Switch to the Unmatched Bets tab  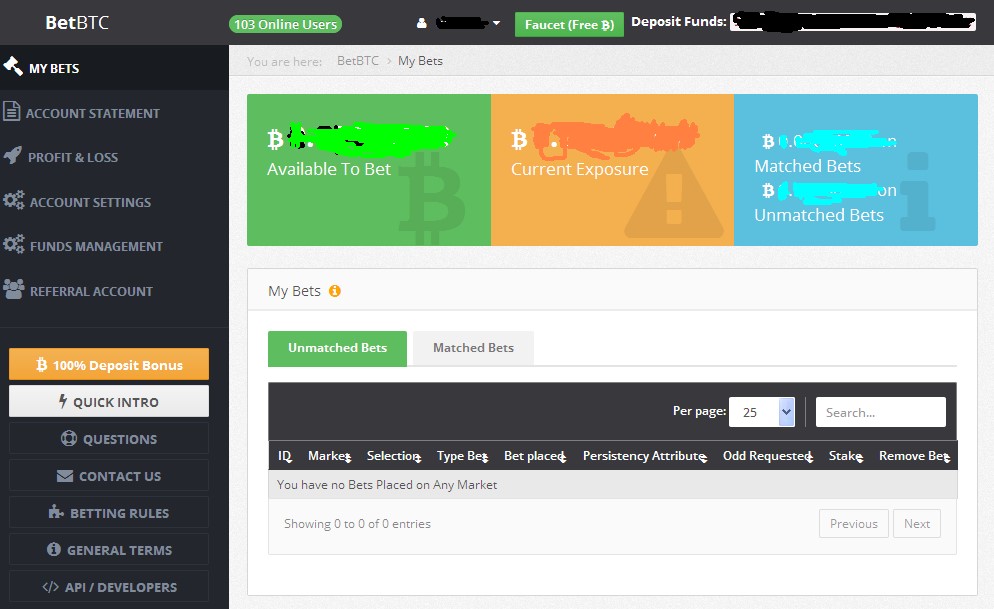[337, 348]
